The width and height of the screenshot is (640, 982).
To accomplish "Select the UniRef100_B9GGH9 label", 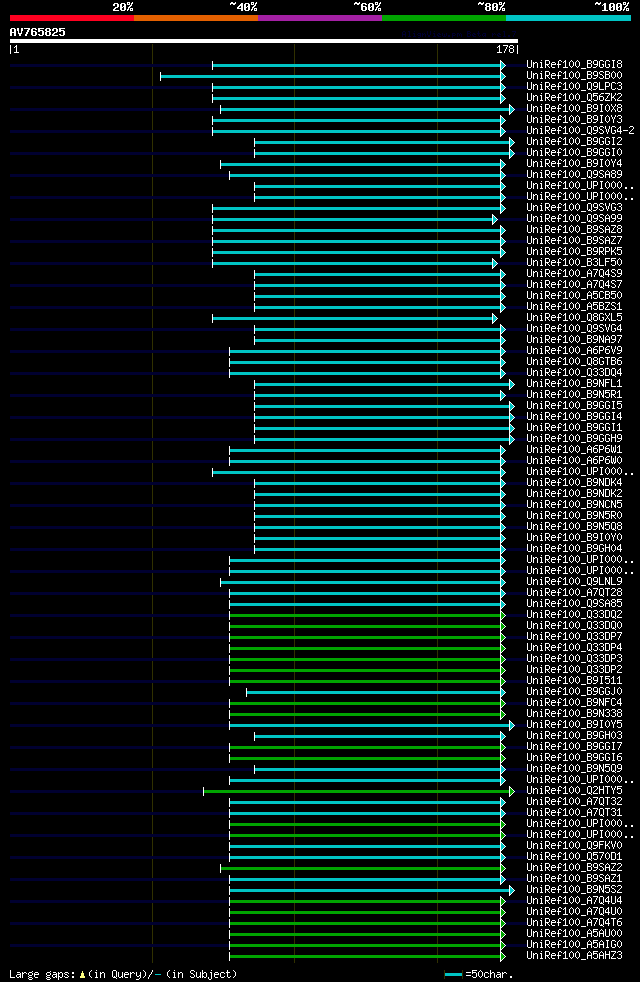I will [x=574, y=438].
